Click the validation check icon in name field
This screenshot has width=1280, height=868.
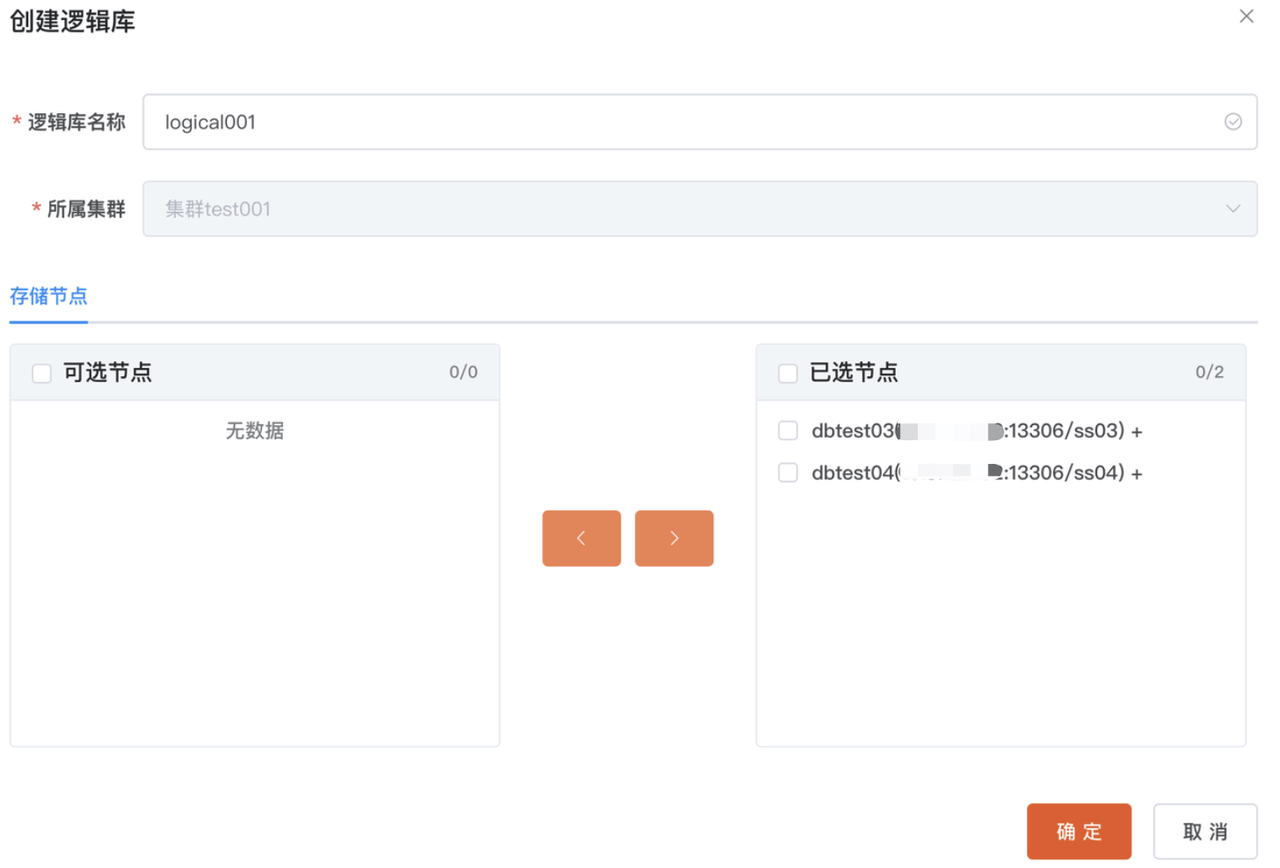click(1233, 122)
